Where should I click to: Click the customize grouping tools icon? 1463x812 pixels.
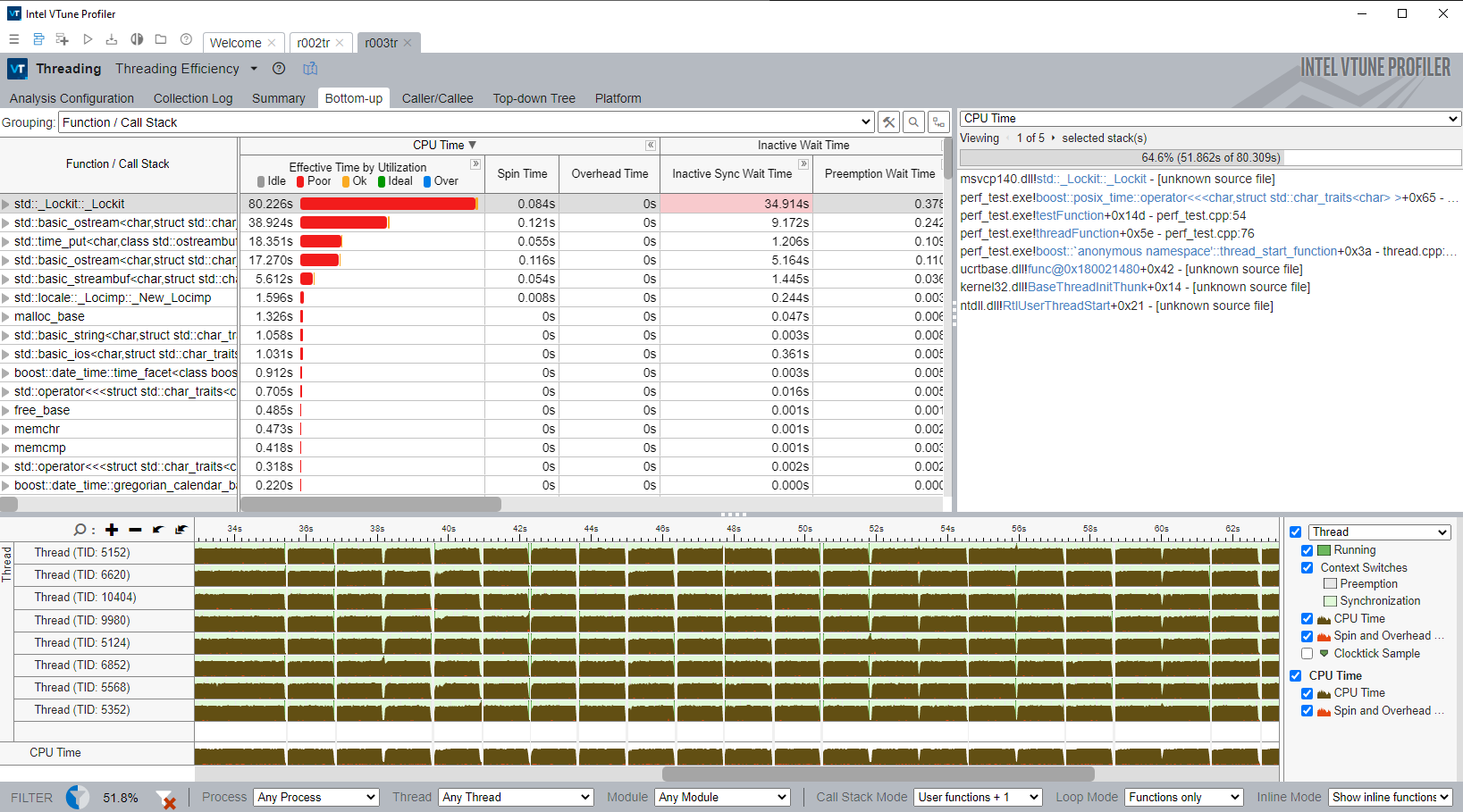888,122
